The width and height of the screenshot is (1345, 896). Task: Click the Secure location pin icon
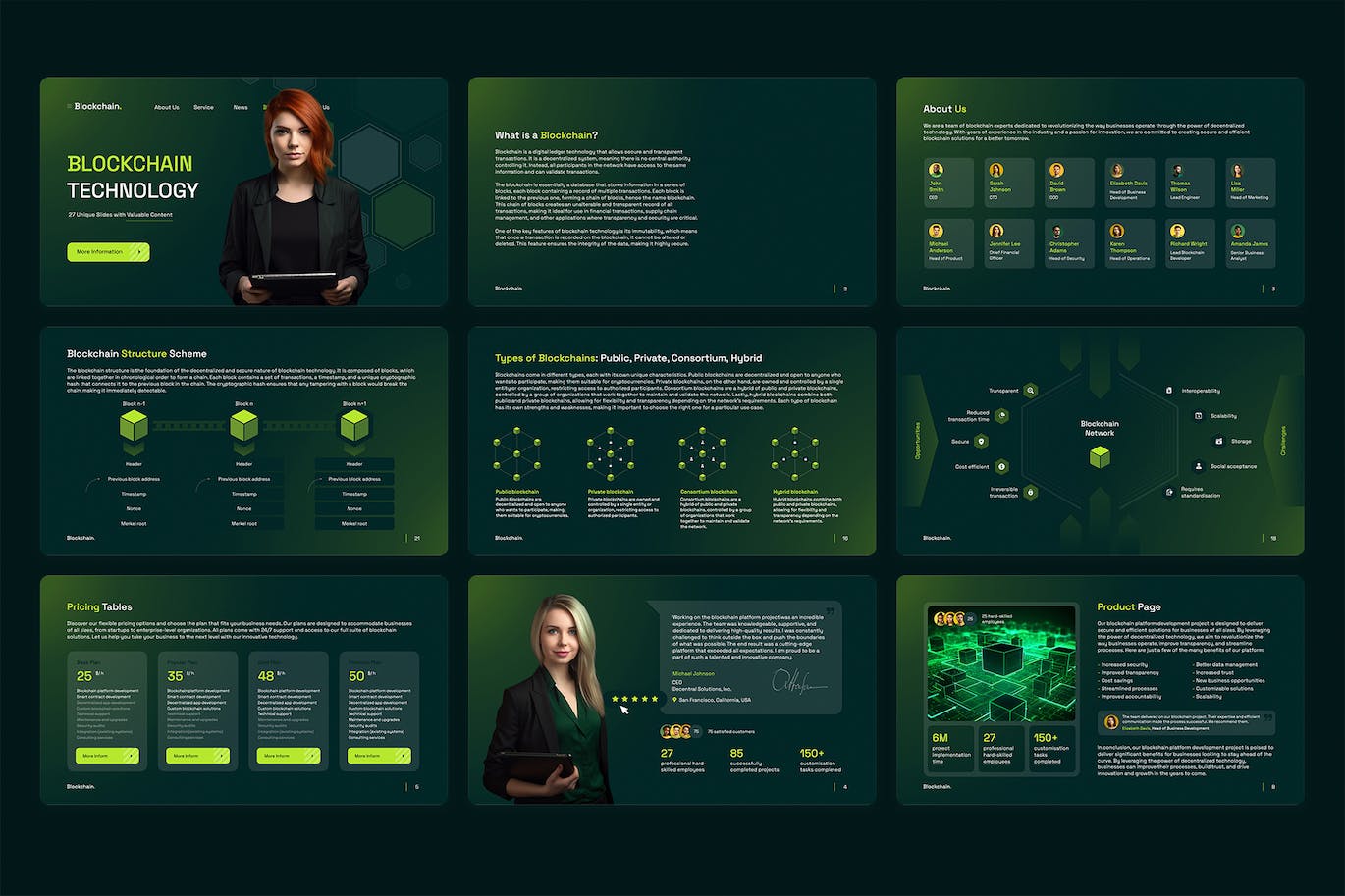pos(981,442)
